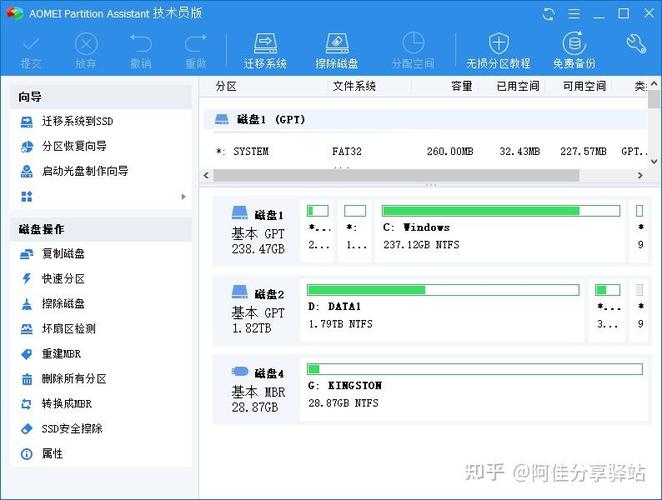Click the 227.57MB free space cell
The height and width of the screenshot is (500, 662).
[x=583, y=151]
